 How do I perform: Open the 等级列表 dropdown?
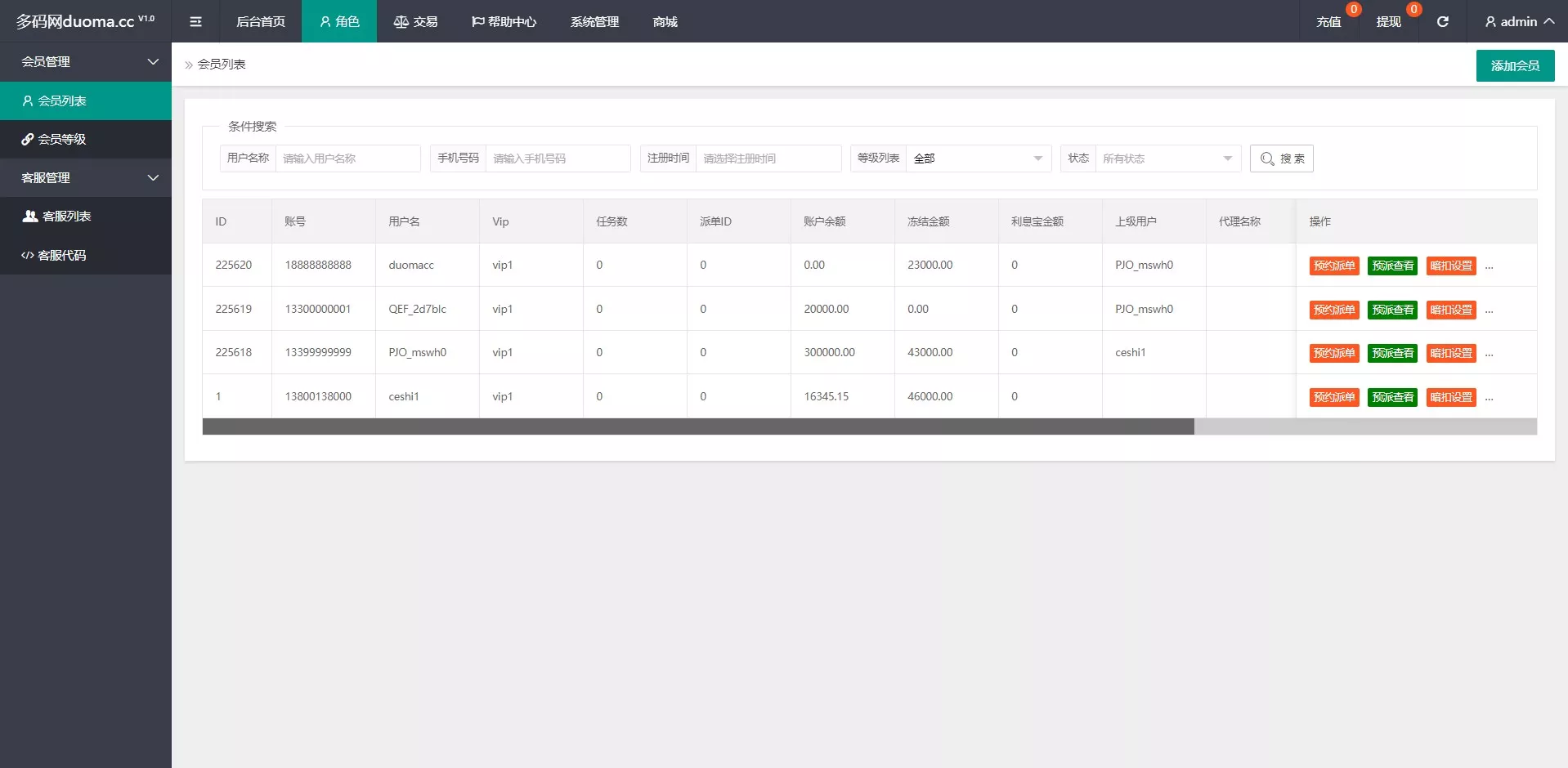(978, 159)
